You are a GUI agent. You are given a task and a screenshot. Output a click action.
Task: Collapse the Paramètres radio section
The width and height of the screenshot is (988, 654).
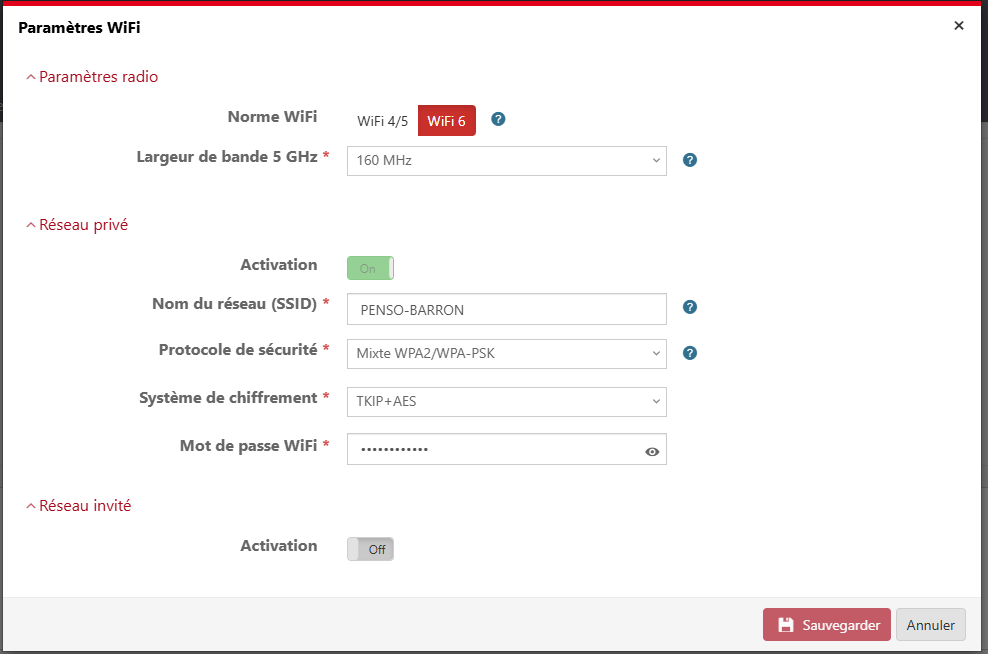[x=92, y=77]
